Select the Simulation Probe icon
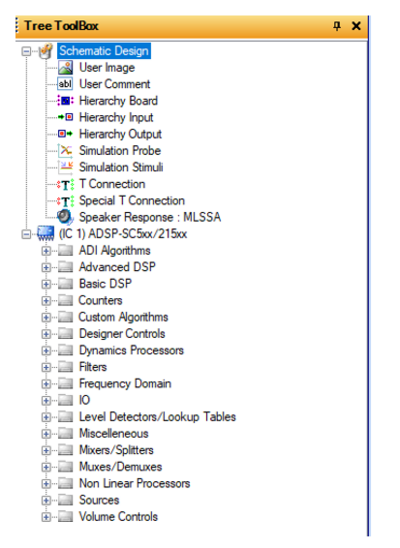Image resolution: width=400 pixels, height=548 pixels. coord(65,150)
